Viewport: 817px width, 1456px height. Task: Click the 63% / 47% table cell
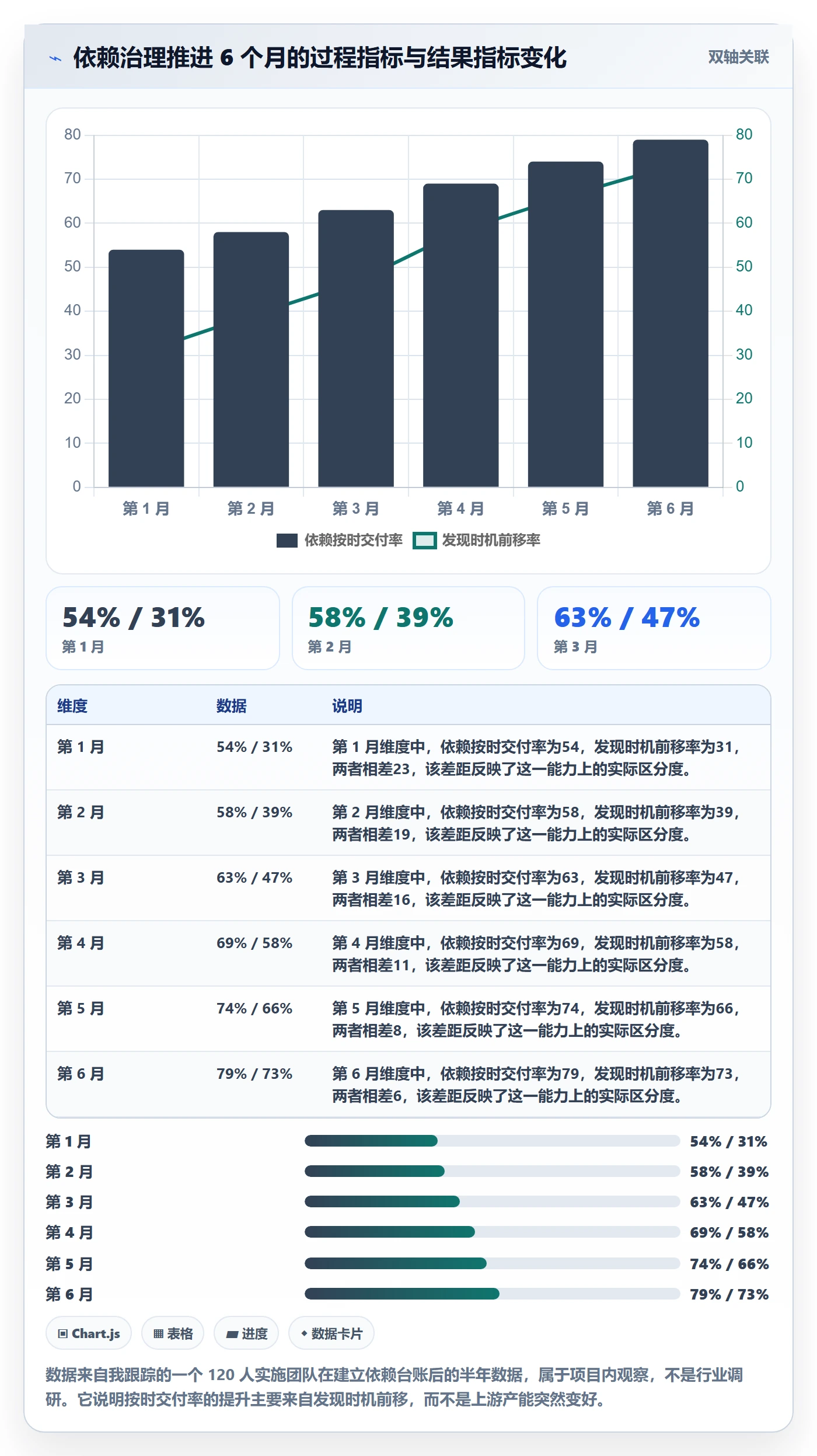[254, 877]
